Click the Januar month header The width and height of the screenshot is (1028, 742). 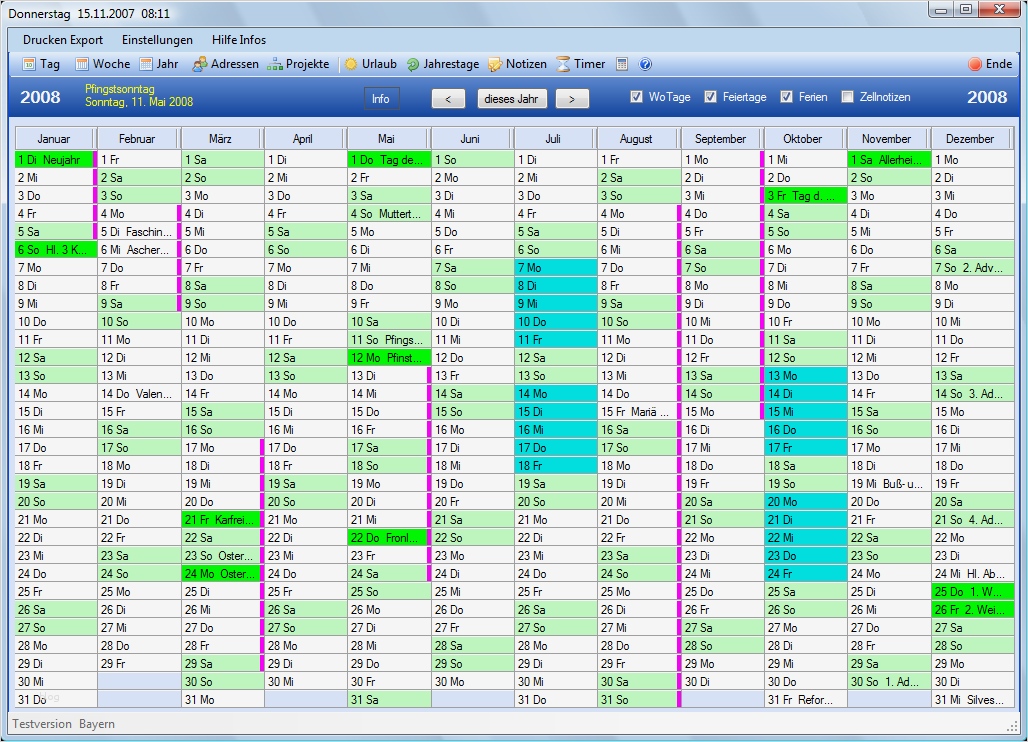click(x=54, y=138)
